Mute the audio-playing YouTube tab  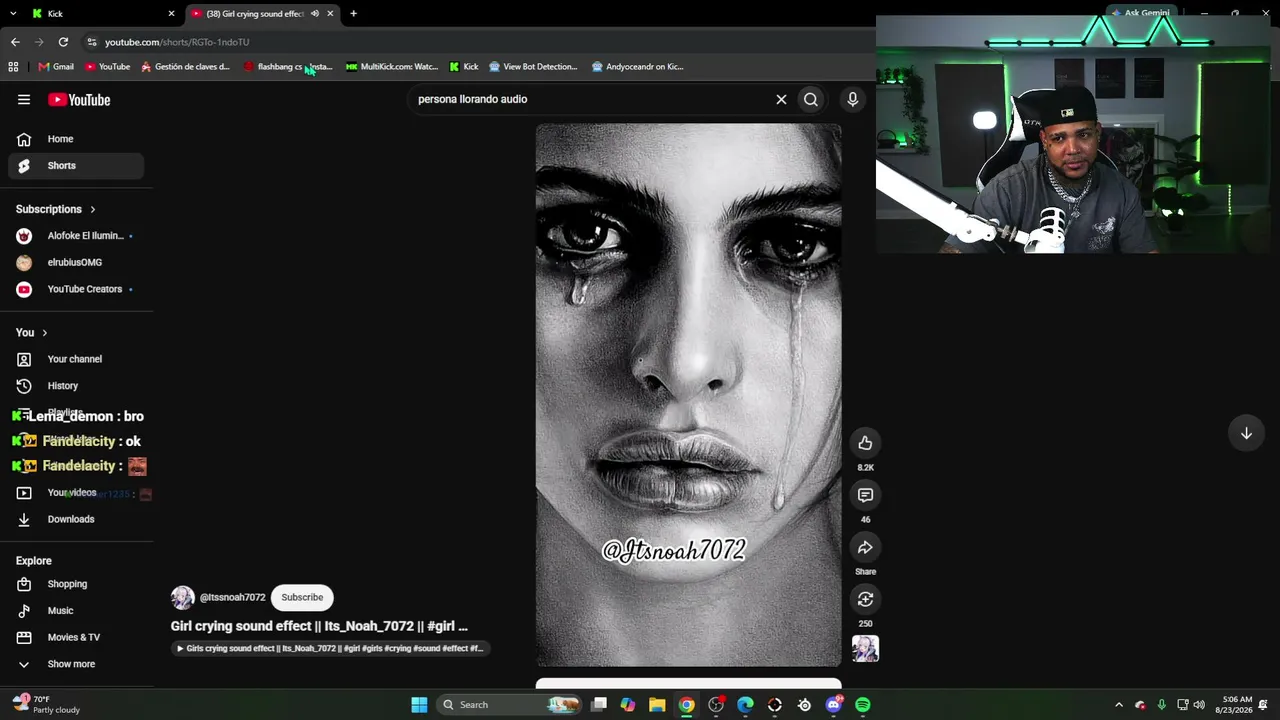click(x=314, y=14)
